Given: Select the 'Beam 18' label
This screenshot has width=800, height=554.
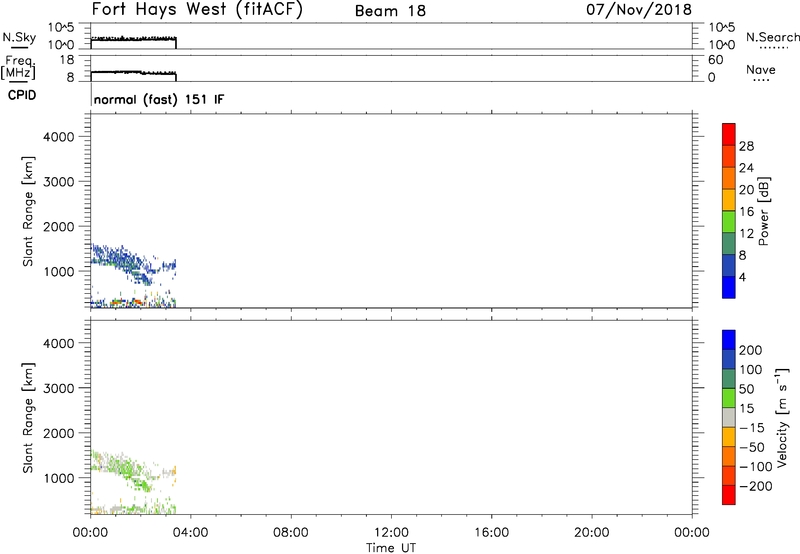Looking at the screenshot, I should coord(390,11).
